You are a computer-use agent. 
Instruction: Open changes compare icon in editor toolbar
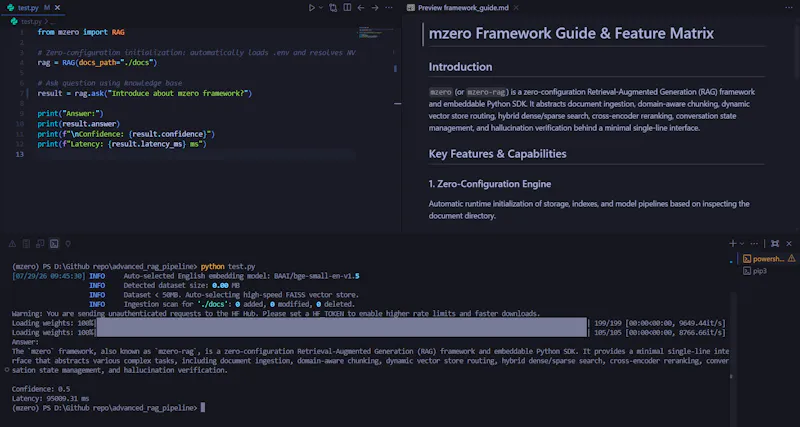click(x=333, y=8)
